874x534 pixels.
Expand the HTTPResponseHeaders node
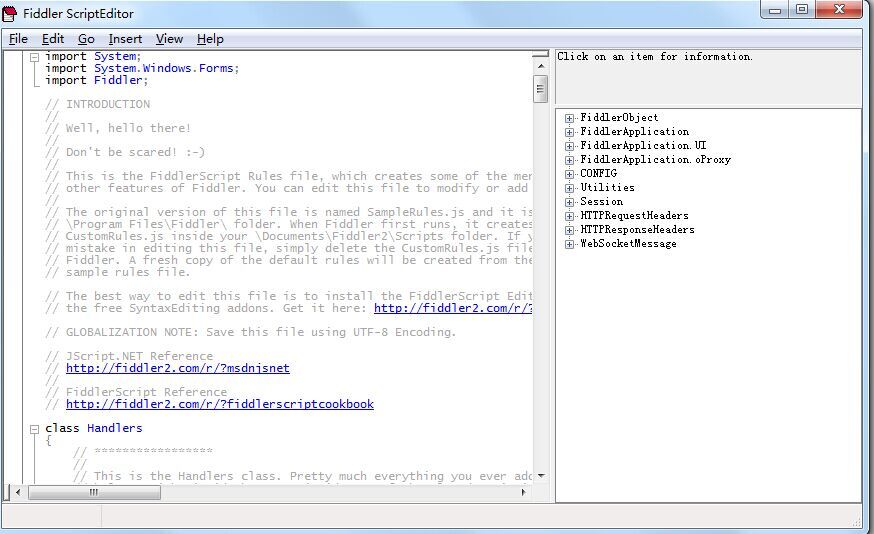pyautogui.click(x=569, y=230)
